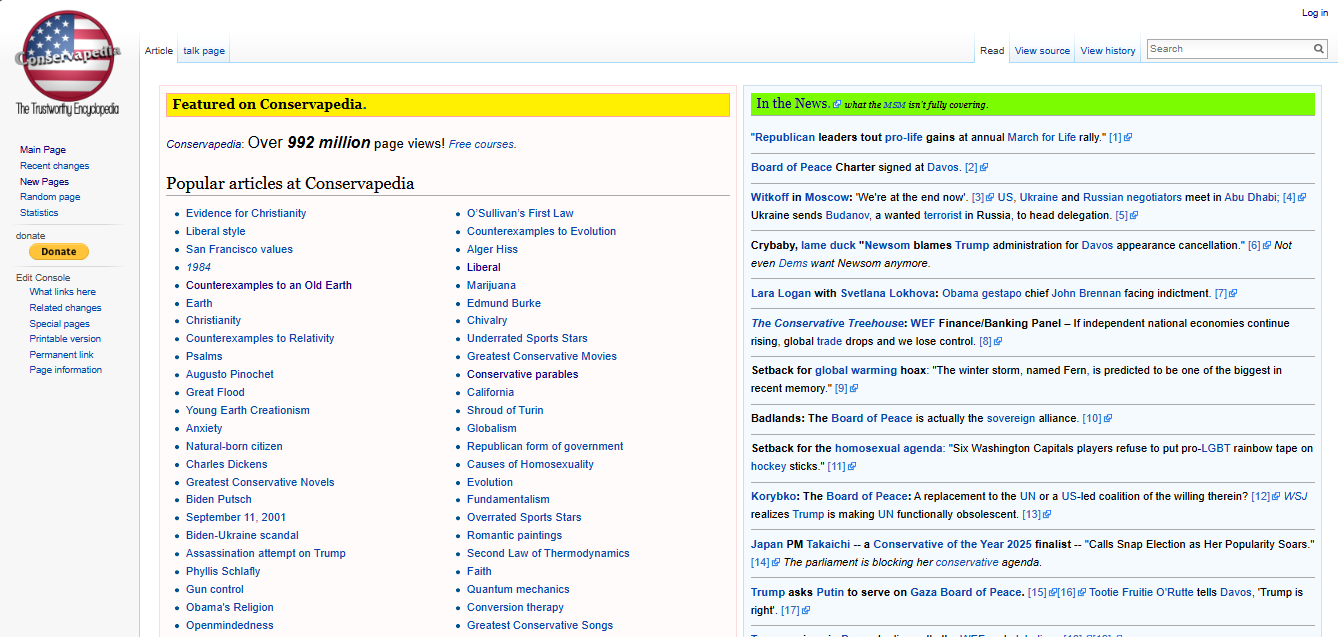Select 'What links here' in sidebar
The height and width of the screenshot is (637, 1338).
63,292
